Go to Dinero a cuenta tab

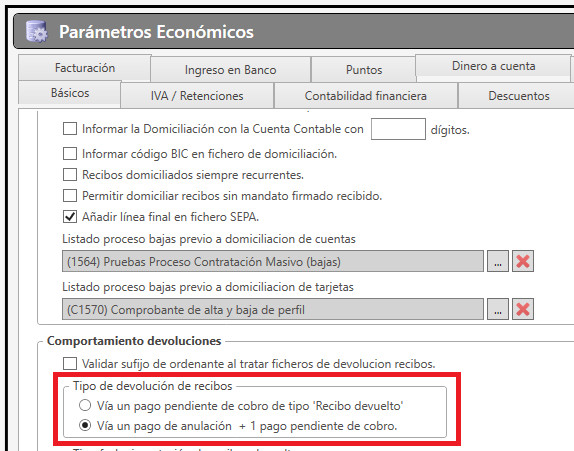click(493, 66)
